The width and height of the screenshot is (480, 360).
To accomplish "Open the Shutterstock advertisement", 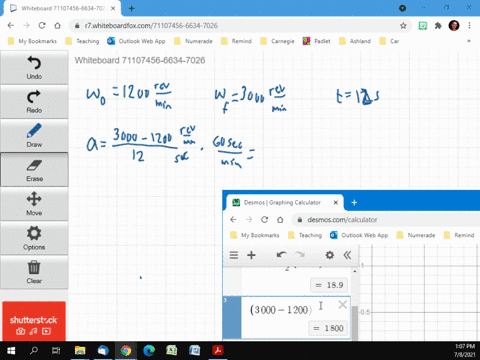I will coord(34,321).
